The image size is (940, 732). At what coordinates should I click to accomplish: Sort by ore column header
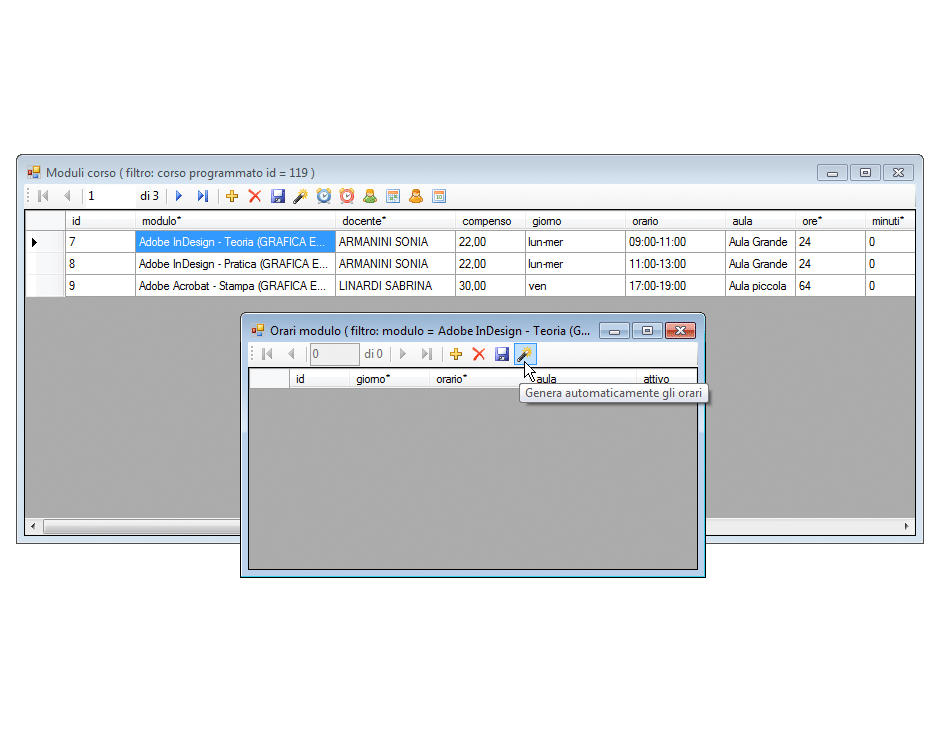pyautogui.click(x=830, y=221)
